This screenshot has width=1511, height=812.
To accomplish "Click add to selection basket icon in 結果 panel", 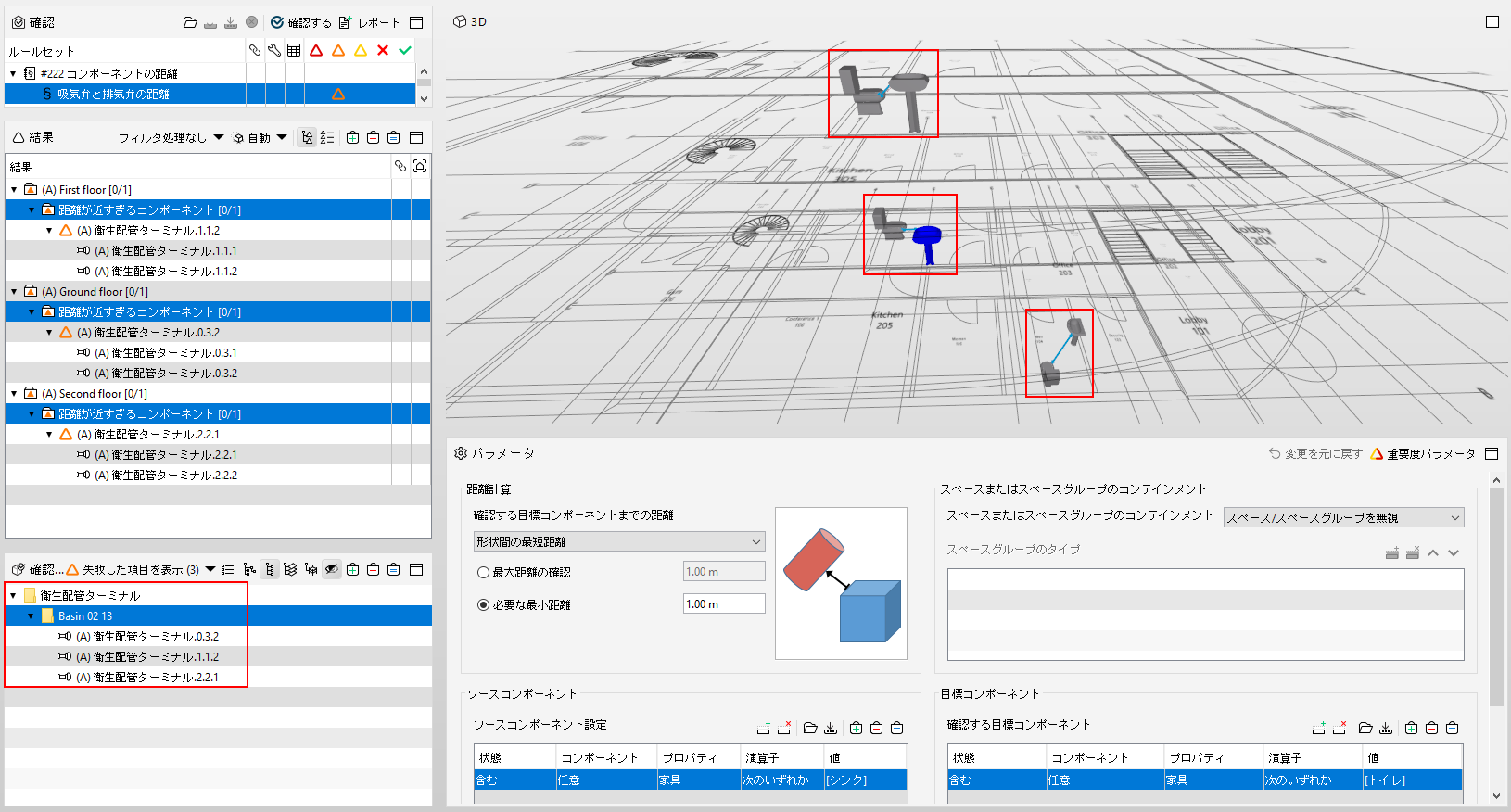I will 352,137.
